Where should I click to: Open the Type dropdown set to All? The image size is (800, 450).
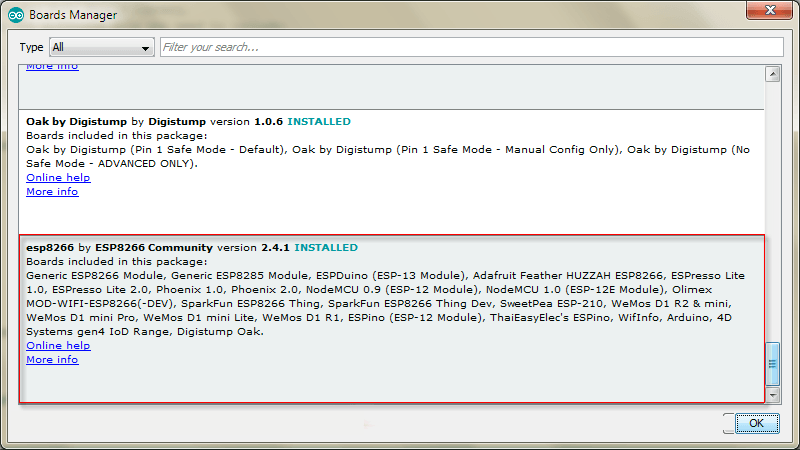(x=102, y=47)
